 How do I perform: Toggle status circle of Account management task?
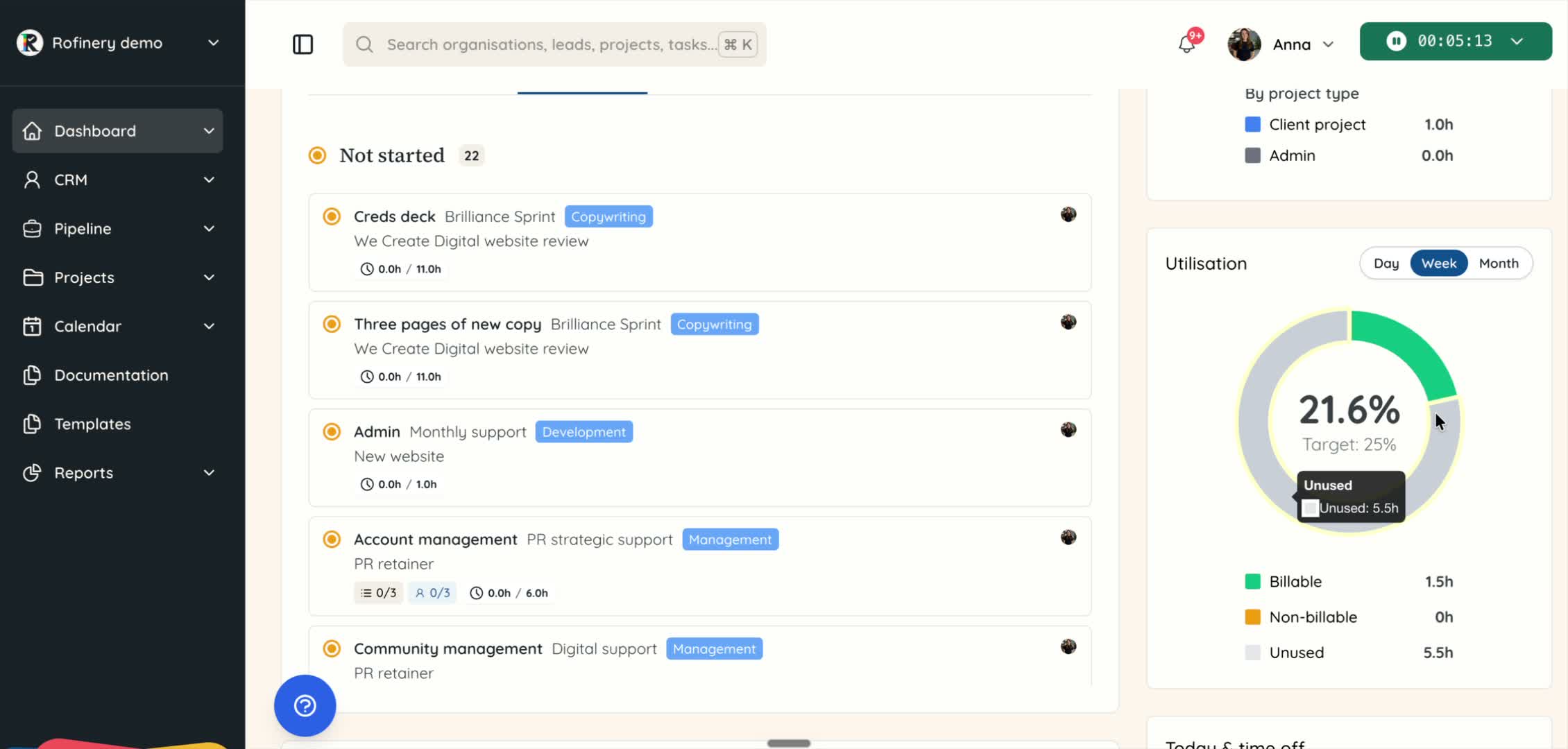pos(332,539)
